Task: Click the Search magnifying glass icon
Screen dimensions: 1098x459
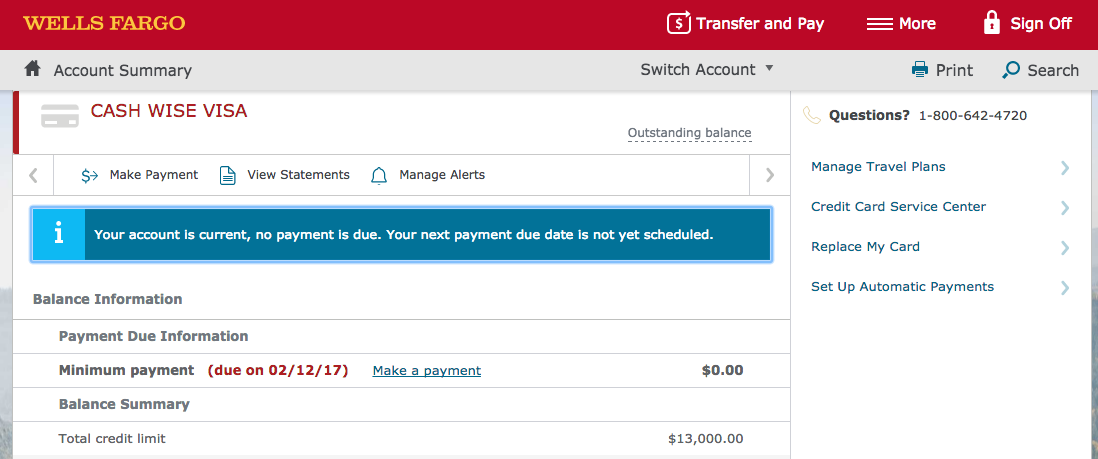Action: (1011, 70)
